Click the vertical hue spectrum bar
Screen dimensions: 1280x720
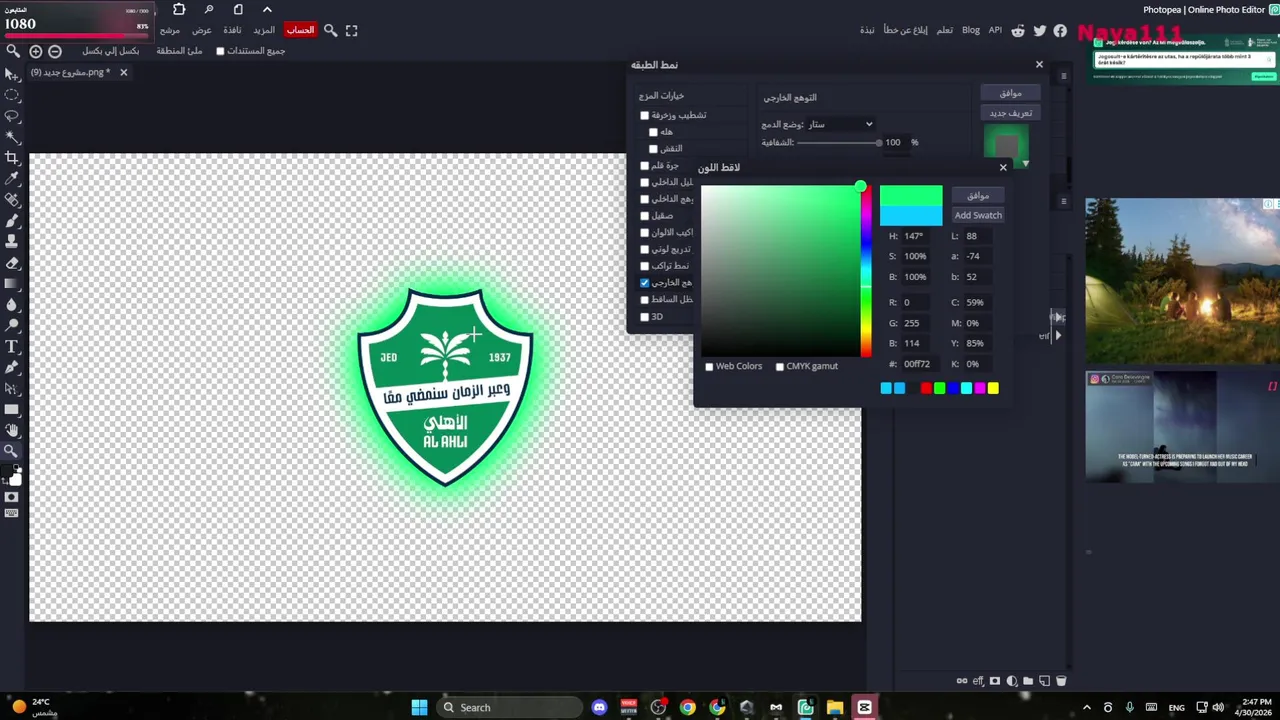click(868, 271)
